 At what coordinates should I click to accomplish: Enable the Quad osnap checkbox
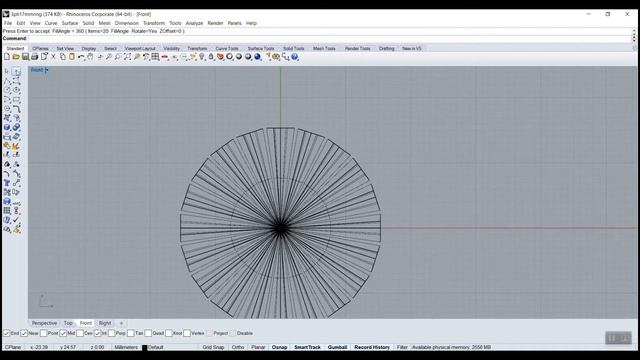(148, 333)
